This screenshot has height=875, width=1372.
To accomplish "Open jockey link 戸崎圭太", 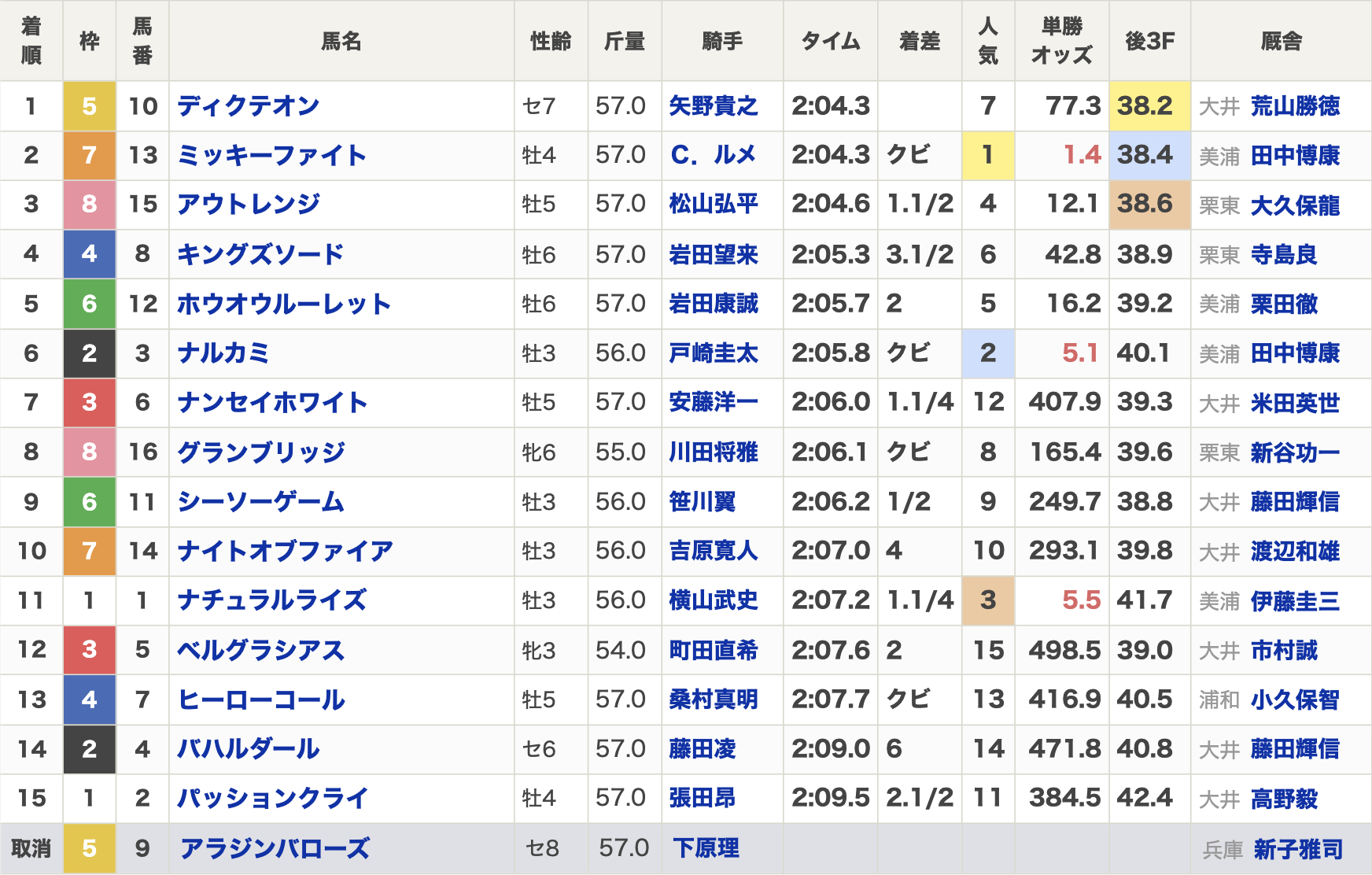I will click(x=714, y=353).
